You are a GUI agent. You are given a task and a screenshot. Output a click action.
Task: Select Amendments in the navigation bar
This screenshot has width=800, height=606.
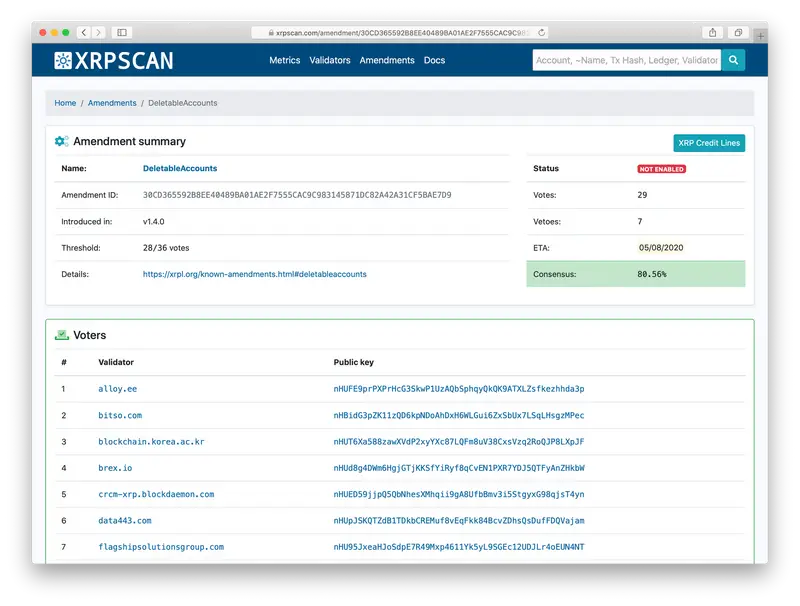[x=388, y=60]
